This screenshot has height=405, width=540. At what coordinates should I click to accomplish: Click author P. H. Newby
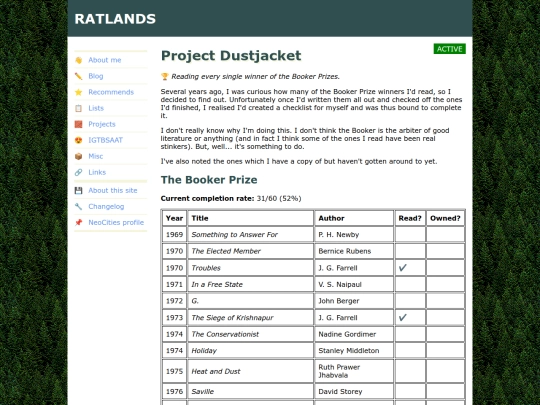[339, 235]
